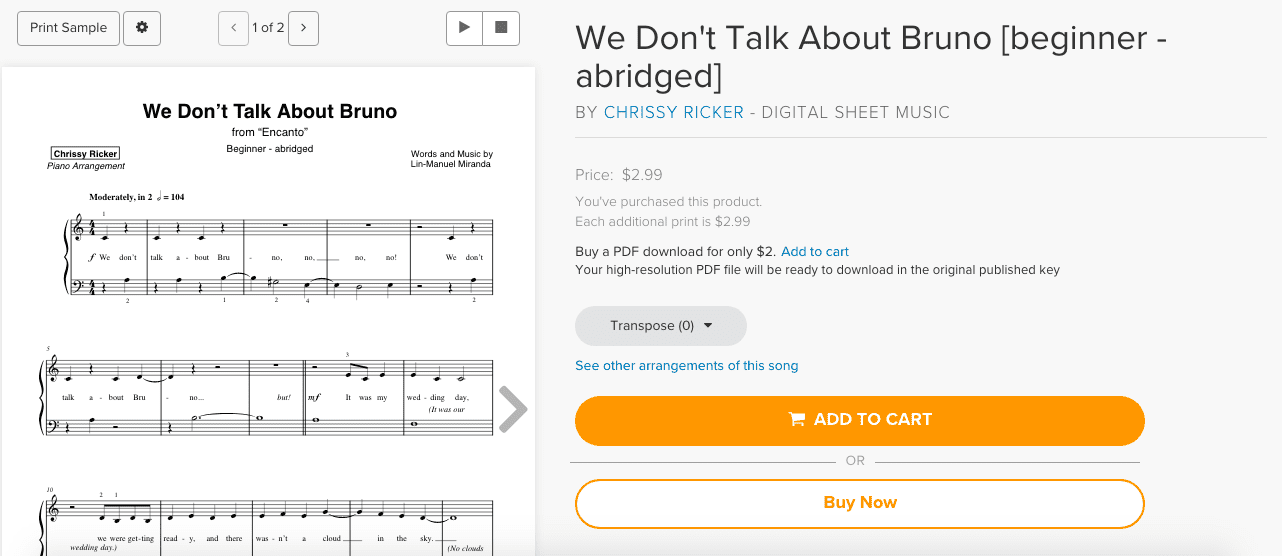Open the gear settings for printing
Screen dimensions: 1282x556
pyautogui.click(x=142, y=28)
